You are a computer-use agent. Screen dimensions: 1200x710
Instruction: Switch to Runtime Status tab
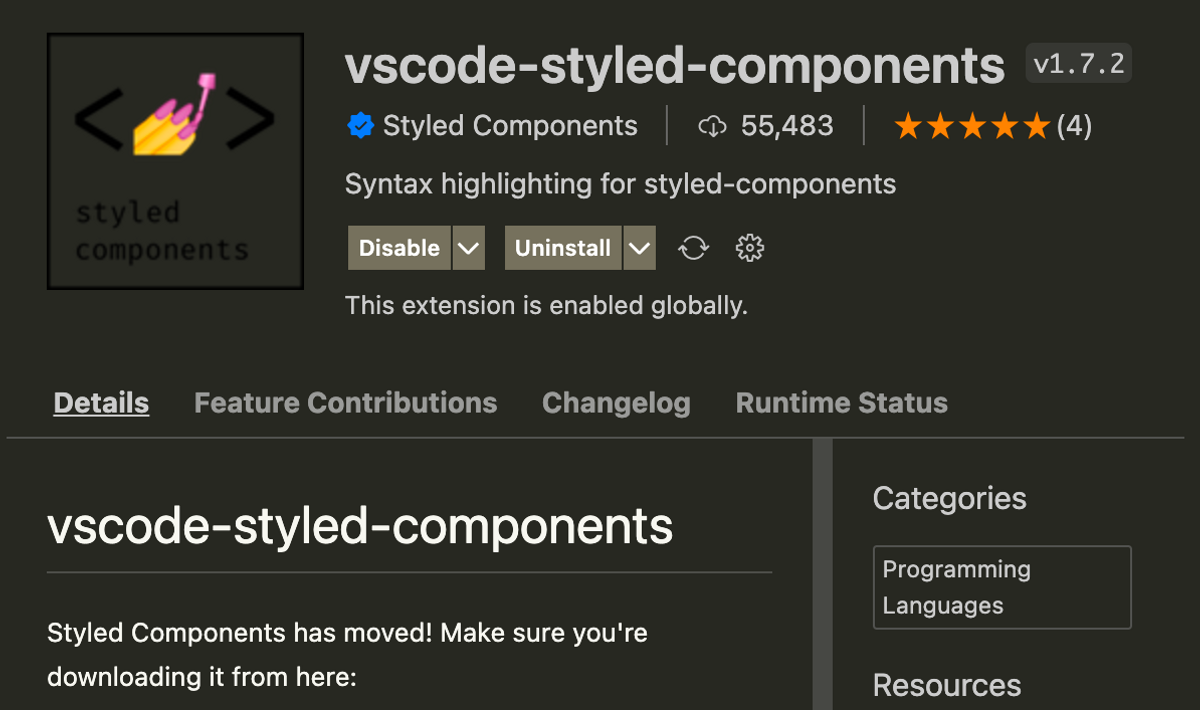tap(842, 403)
